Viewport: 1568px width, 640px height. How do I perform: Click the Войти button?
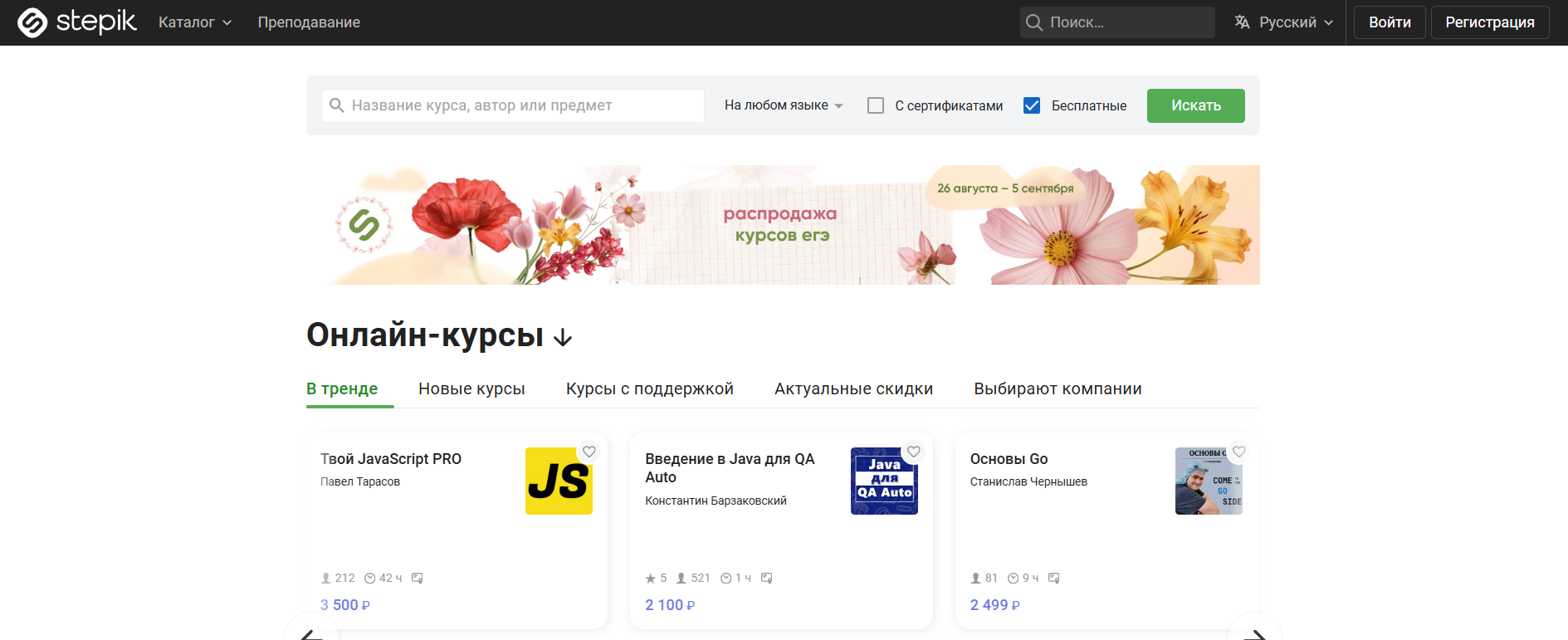(x=1390, y=22)
